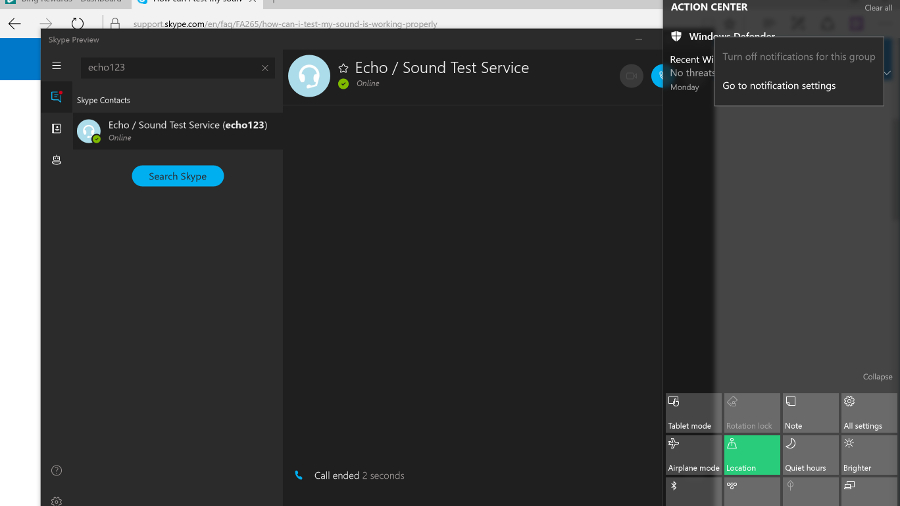
Task: Toggle Tablet mode quick action
Action: click(694, 412)
